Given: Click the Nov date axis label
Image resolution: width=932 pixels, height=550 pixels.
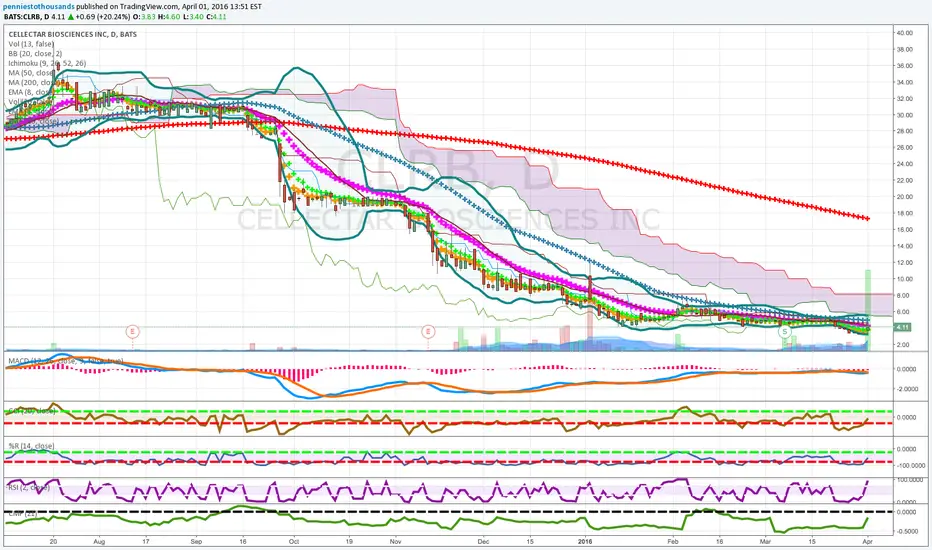Looking at the screenshot, I should tap(395, 542).
